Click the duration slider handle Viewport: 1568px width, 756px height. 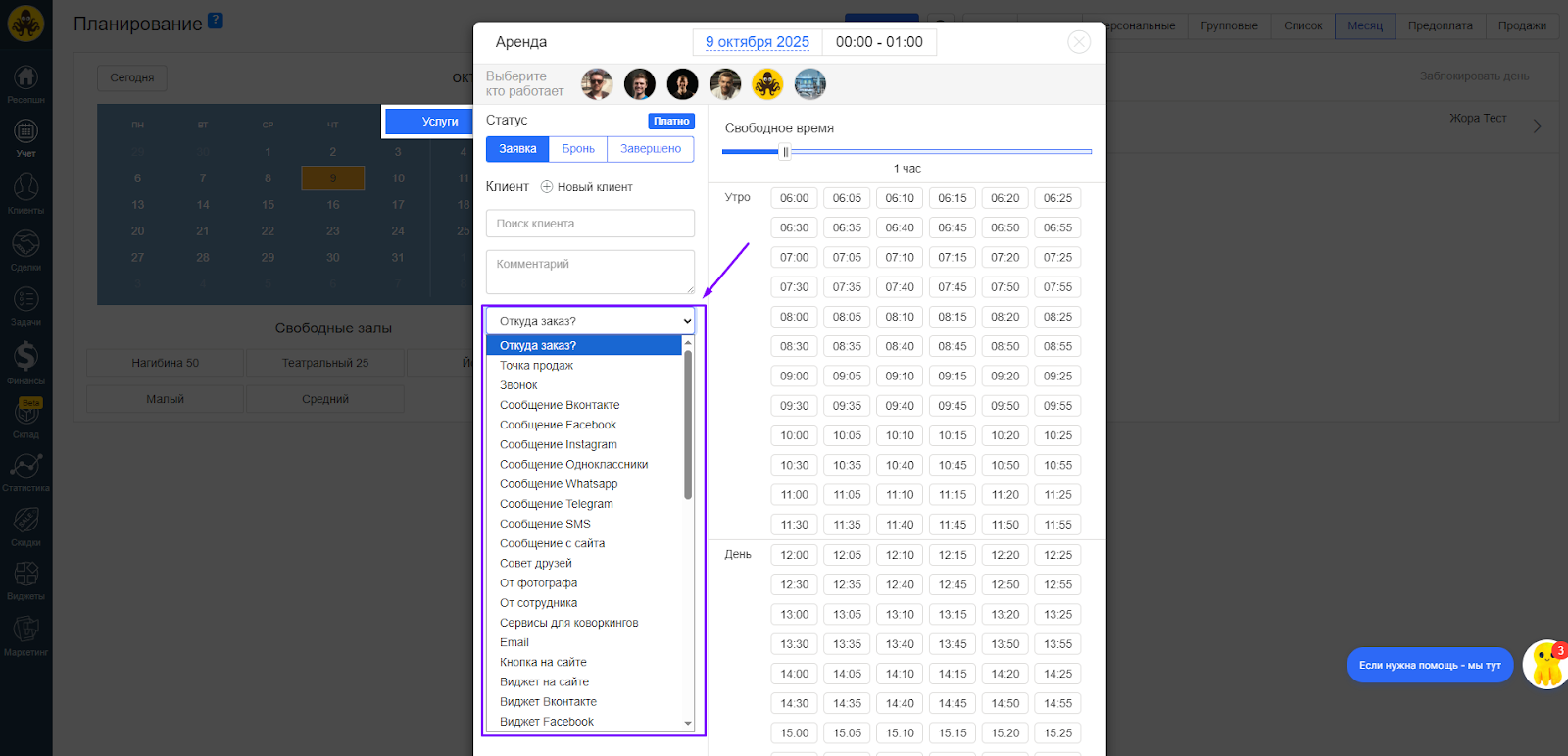coord(785,152)
